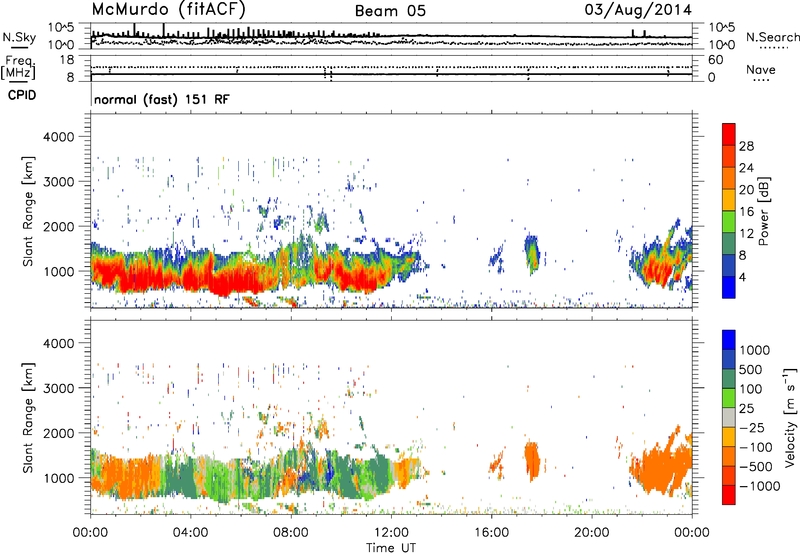Image resolution: width=800 pixels, height=554 pixels.
Task: Click the Beam 05 label
Action: pos(390,11)
